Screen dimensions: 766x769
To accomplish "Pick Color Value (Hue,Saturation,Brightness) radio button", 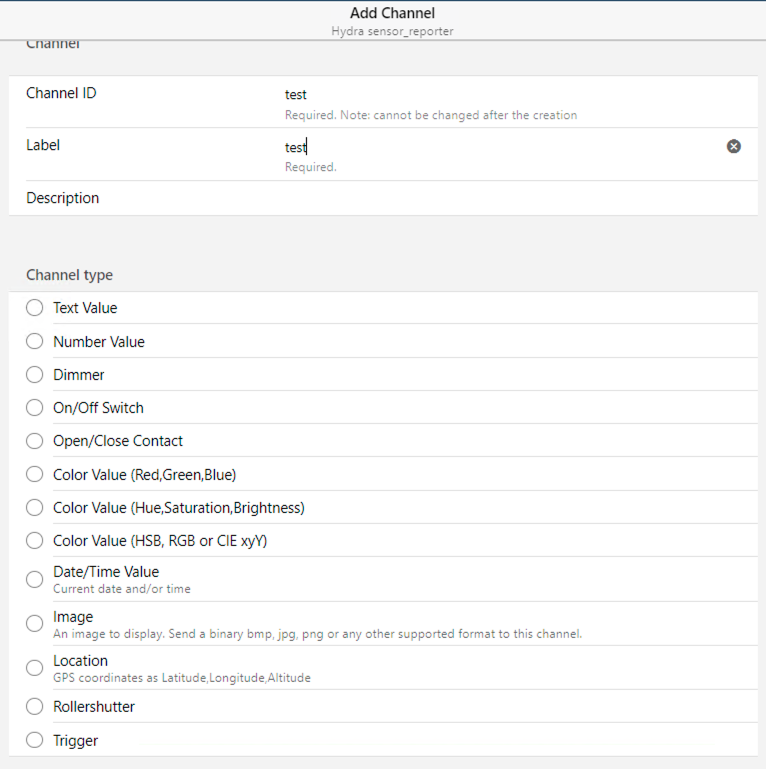I will [x=35, y=507].
